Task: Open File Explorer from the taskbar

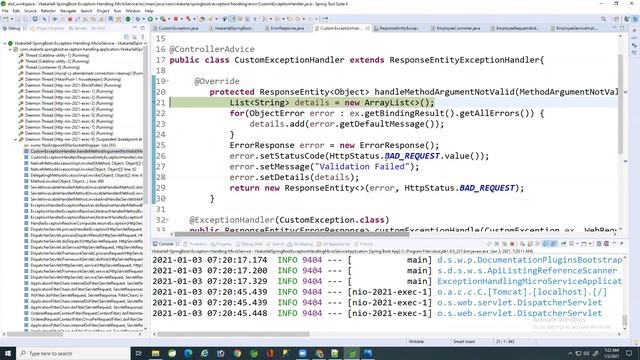Action: 156,353
